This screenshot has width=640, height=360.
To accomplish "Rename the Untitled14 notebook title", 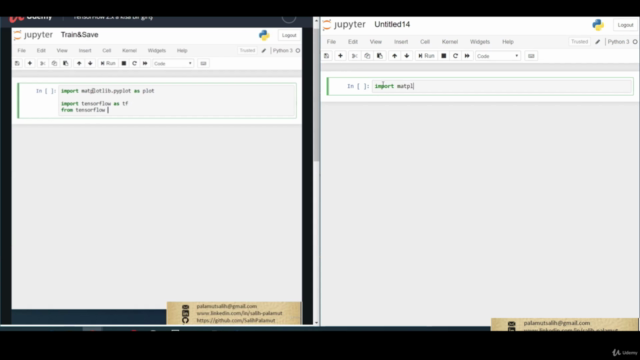I will pyautogui.click(x=392, y=24).
